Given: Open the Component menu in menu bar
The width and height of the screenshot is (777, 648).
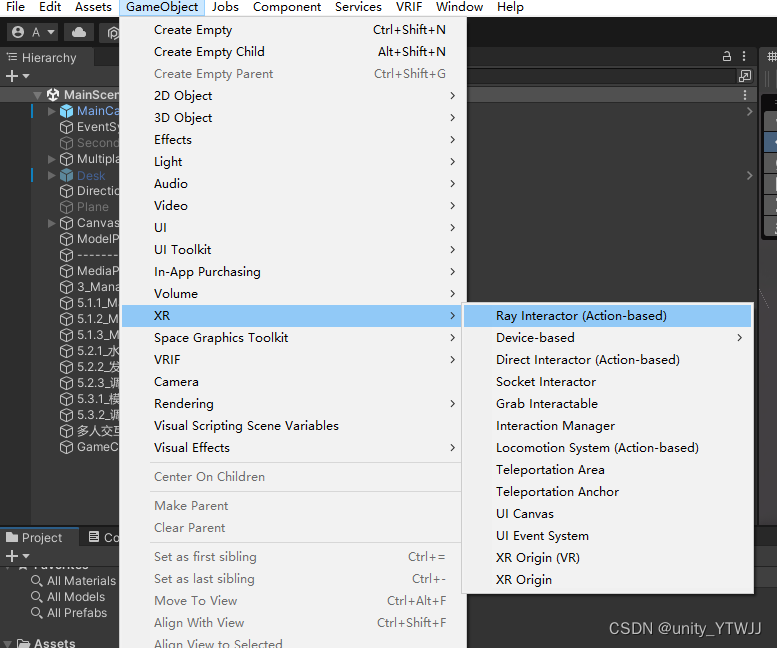Looking at the screenshot, I should coord(287,7).
